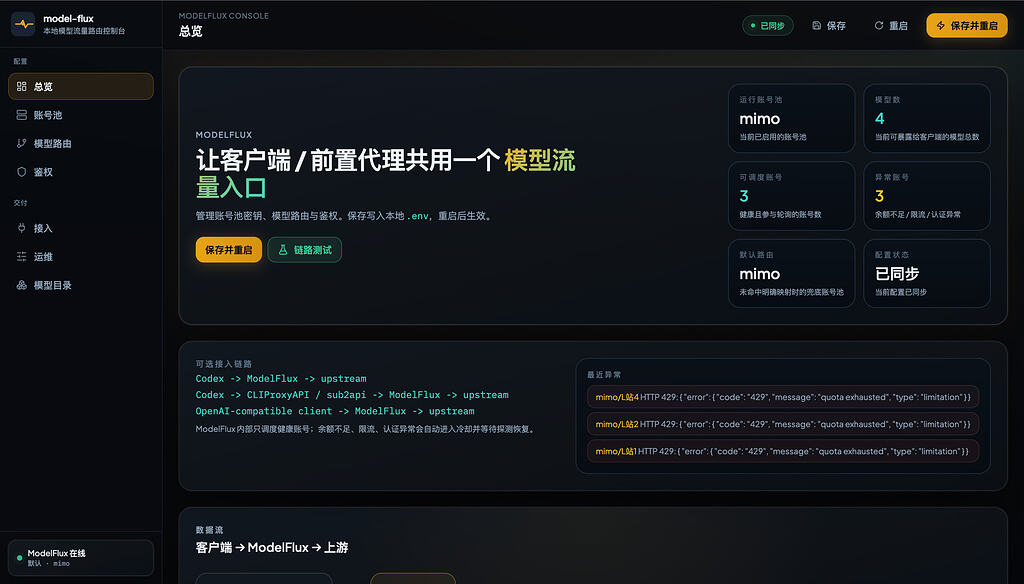This screenshot has width=1024, height=584.
Task: Click the 最近异常 panel title
Action: click(x=604, y=375)
